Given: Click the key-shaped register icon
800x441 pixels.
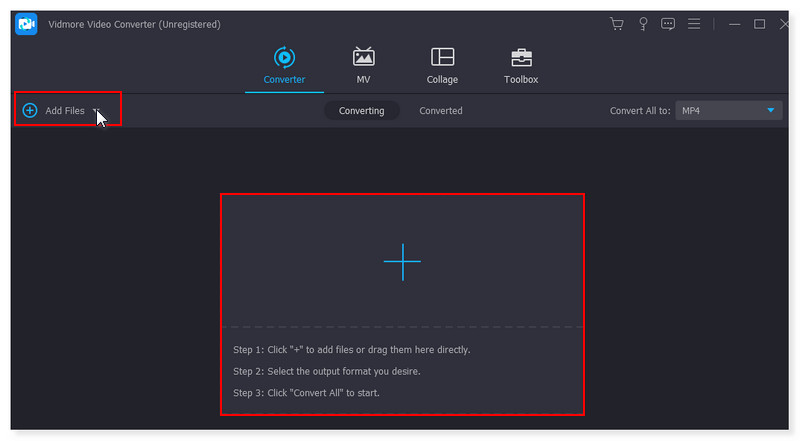Looking at the screenshot, I should tap(643, 24).
